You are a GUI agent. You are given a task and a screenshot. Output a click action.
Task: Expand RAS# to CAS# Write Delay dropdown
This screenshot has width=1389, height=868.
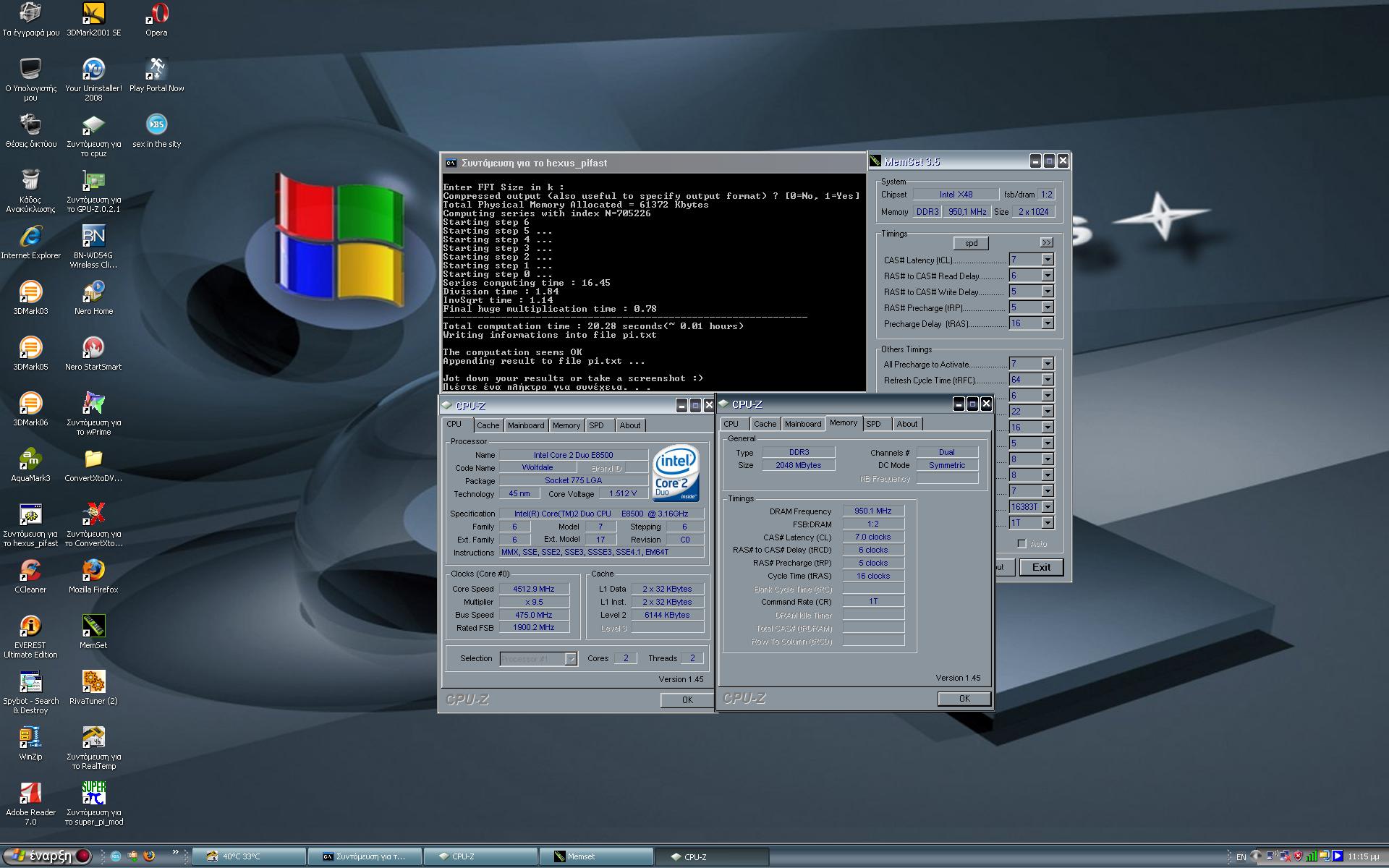pos(1047,292)
